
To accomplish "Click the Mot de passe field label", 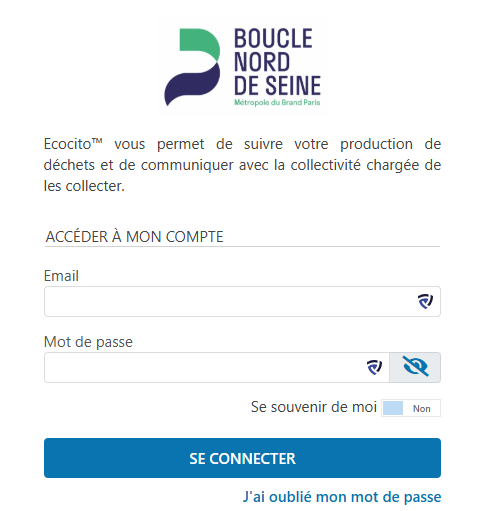I will pos(88,342).
